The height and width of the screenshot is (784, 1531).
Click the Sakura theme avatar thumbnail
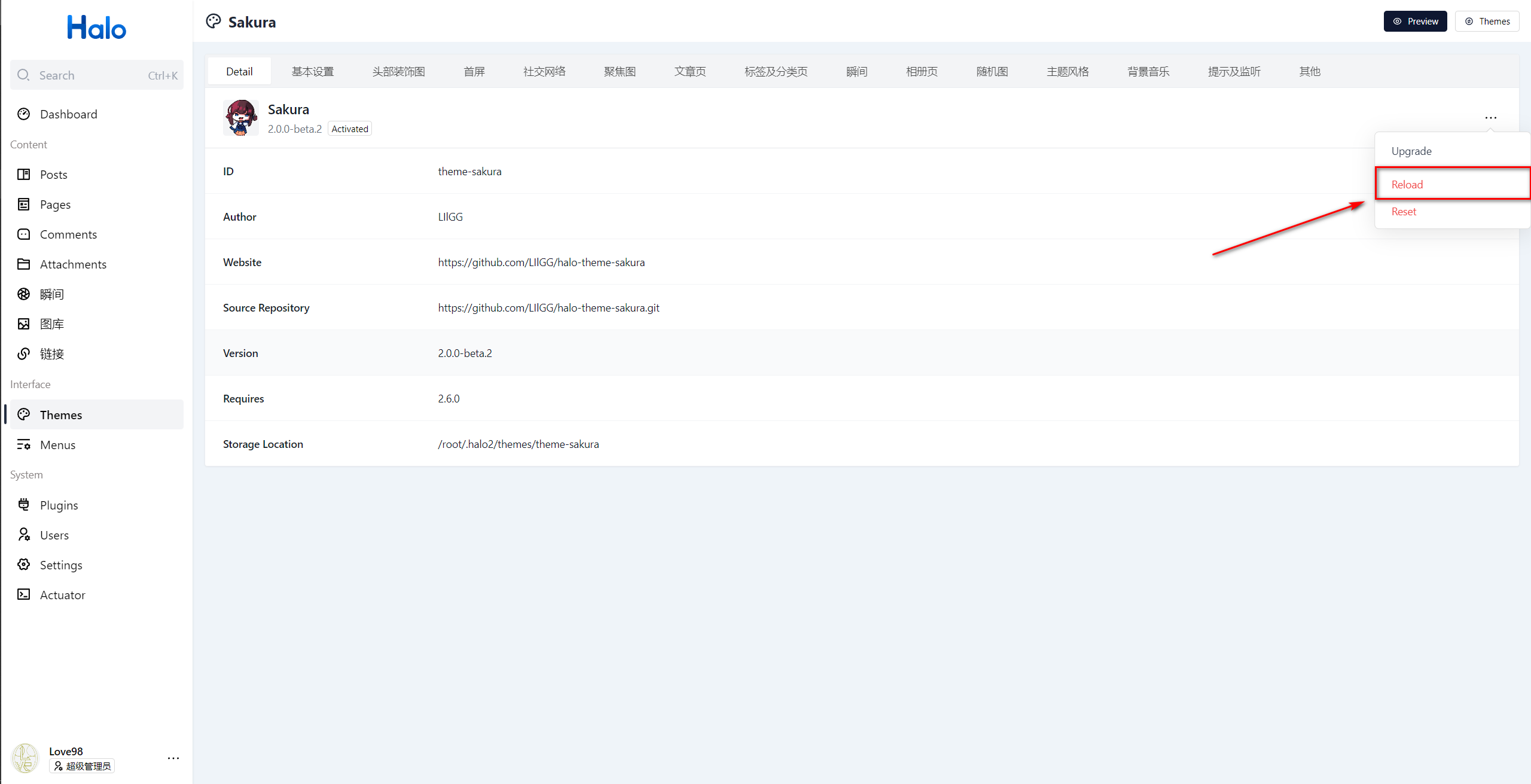241,117
